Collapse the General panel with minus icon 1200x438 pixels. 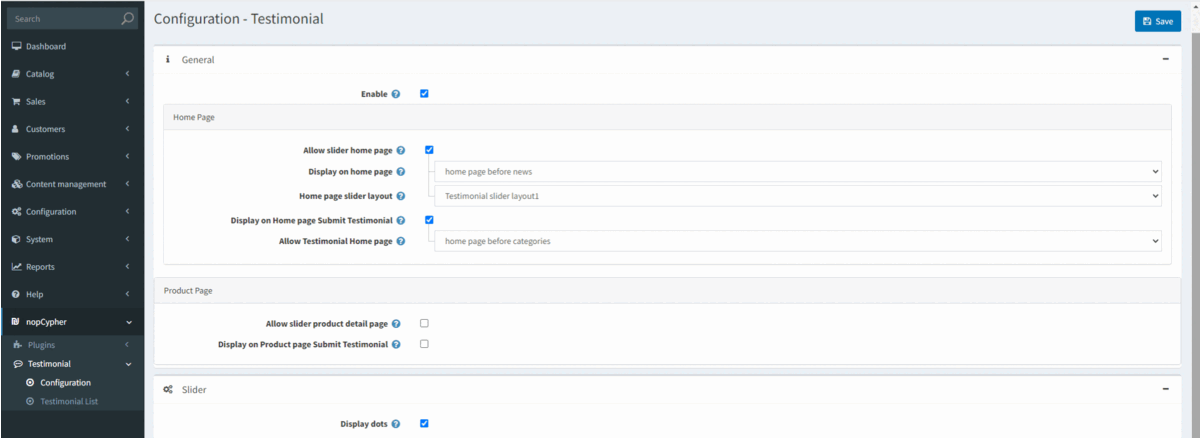(1165, 60)
